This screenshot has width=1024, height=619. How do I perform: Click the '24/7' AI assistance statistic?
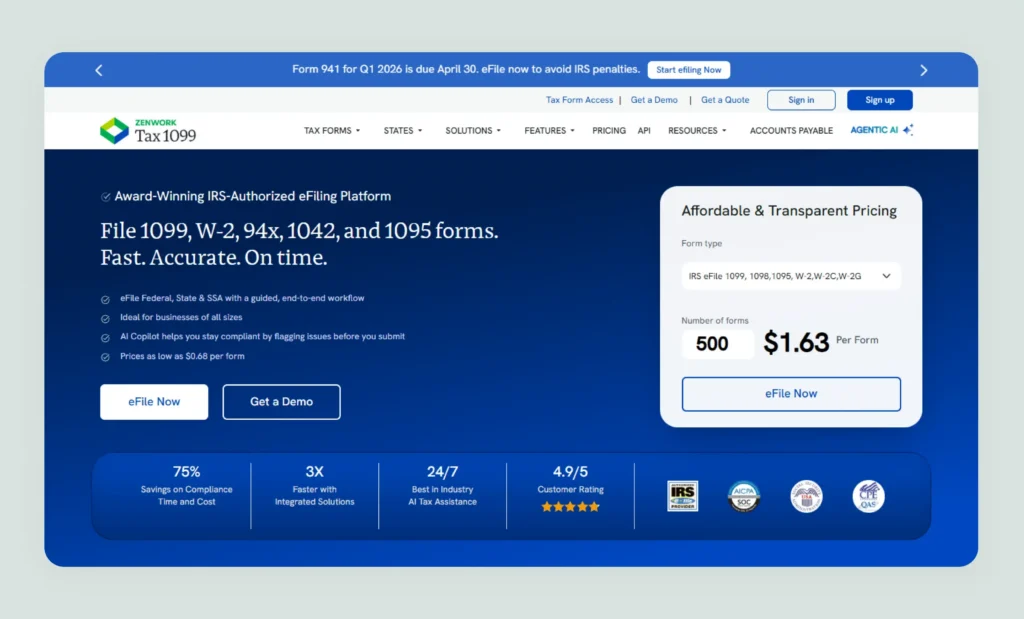coord(442,471)
